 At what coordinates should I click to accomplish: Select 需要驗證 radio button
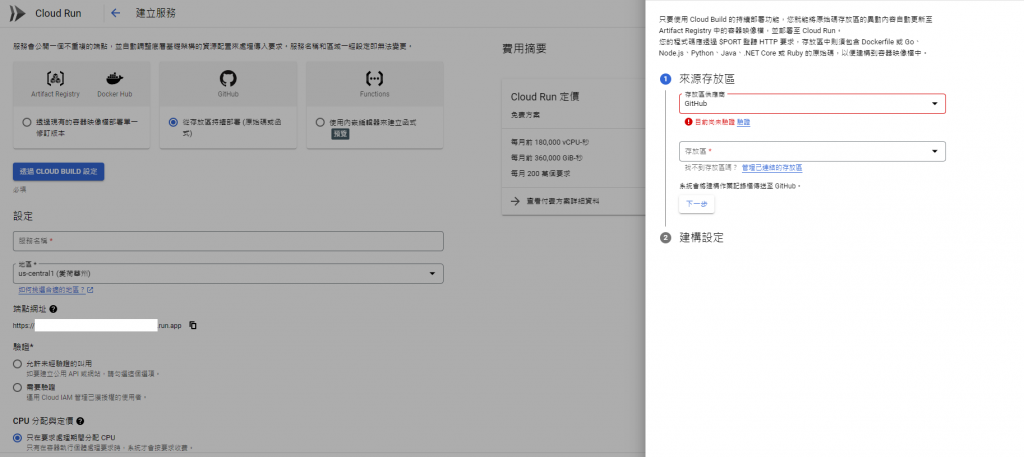pyautogui.click(x=18, y=388)
